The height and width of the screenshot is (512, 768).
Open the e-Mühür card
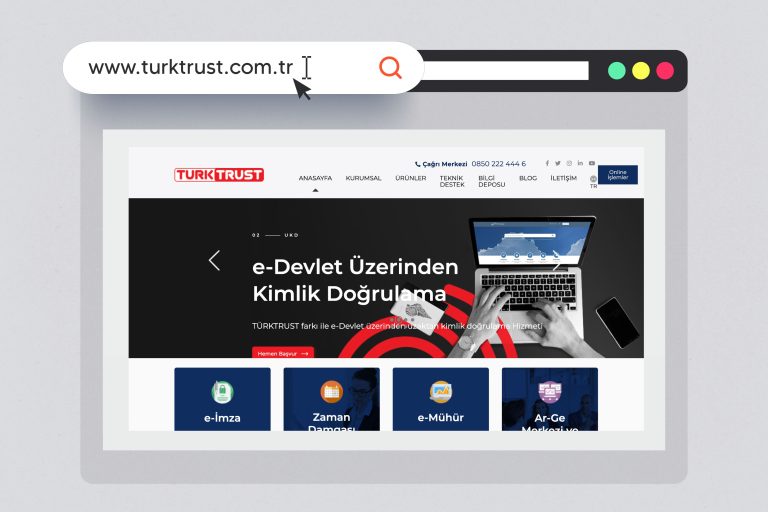point(441,399)
